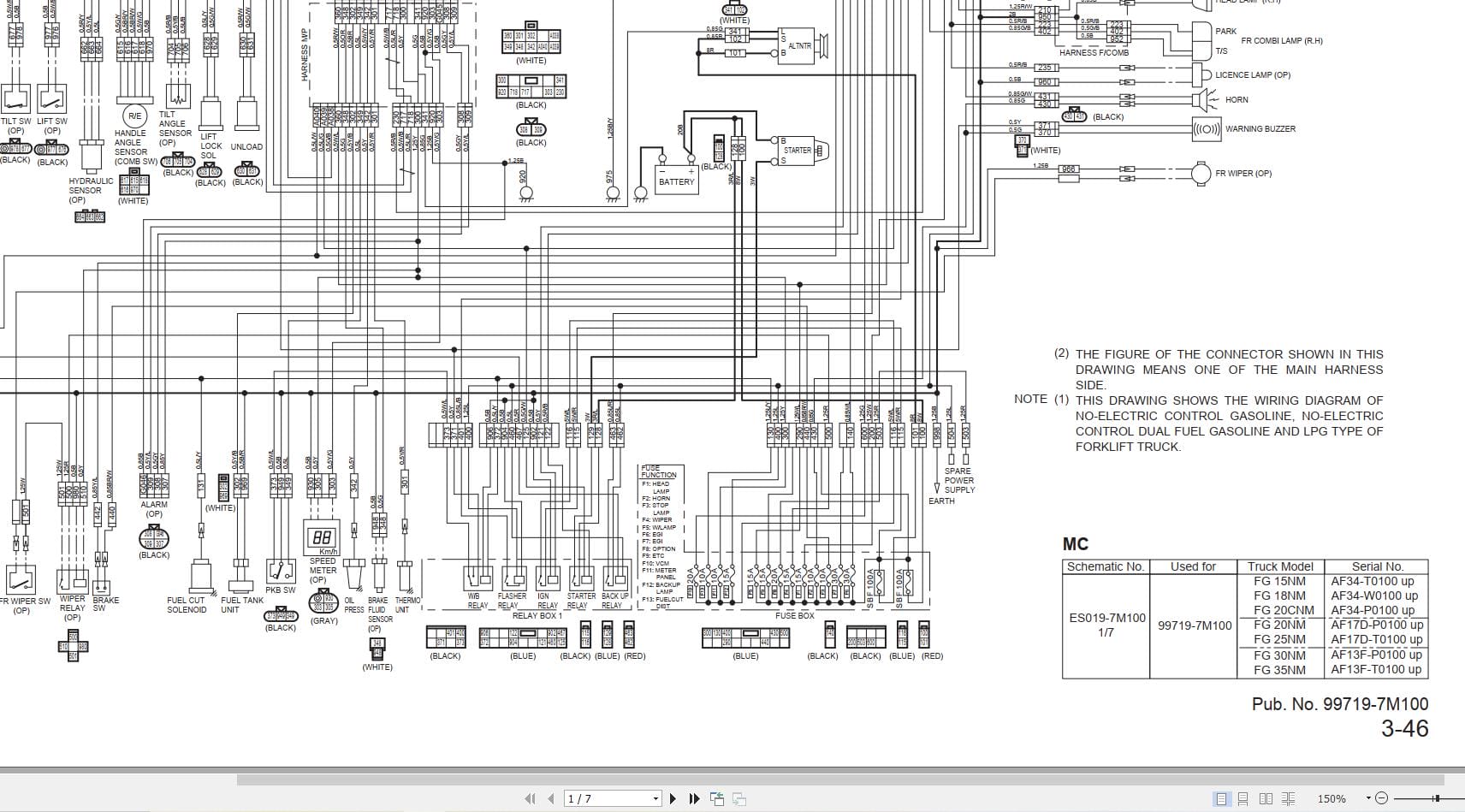Enable continuous page view mode
This screenshot has height=812, width=1465.
(x=1243, y=798)
